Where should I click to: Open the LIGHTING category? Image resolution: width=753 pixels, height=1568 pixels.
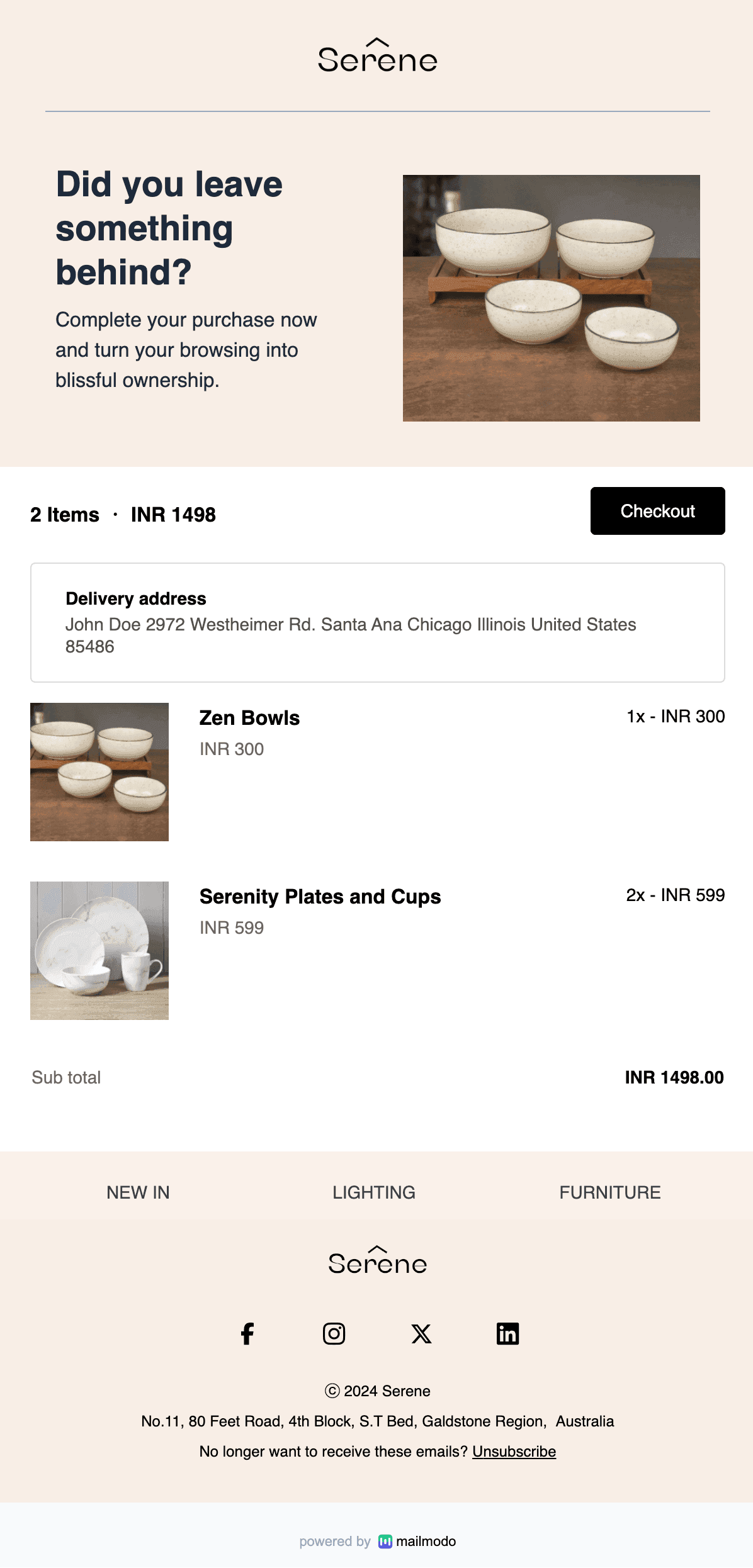coord(374,1192)
